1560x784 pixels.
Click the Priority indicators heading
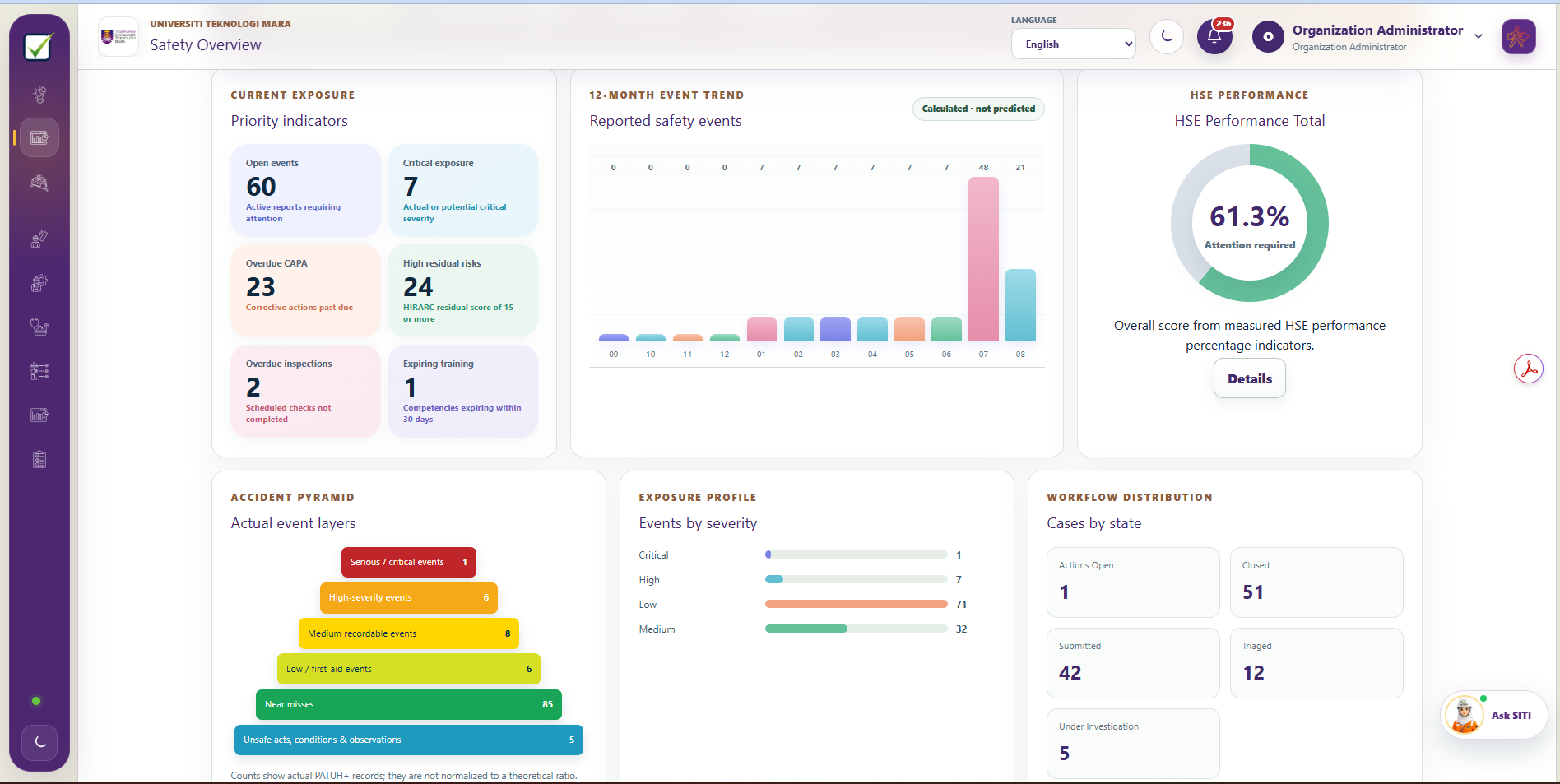289,121
